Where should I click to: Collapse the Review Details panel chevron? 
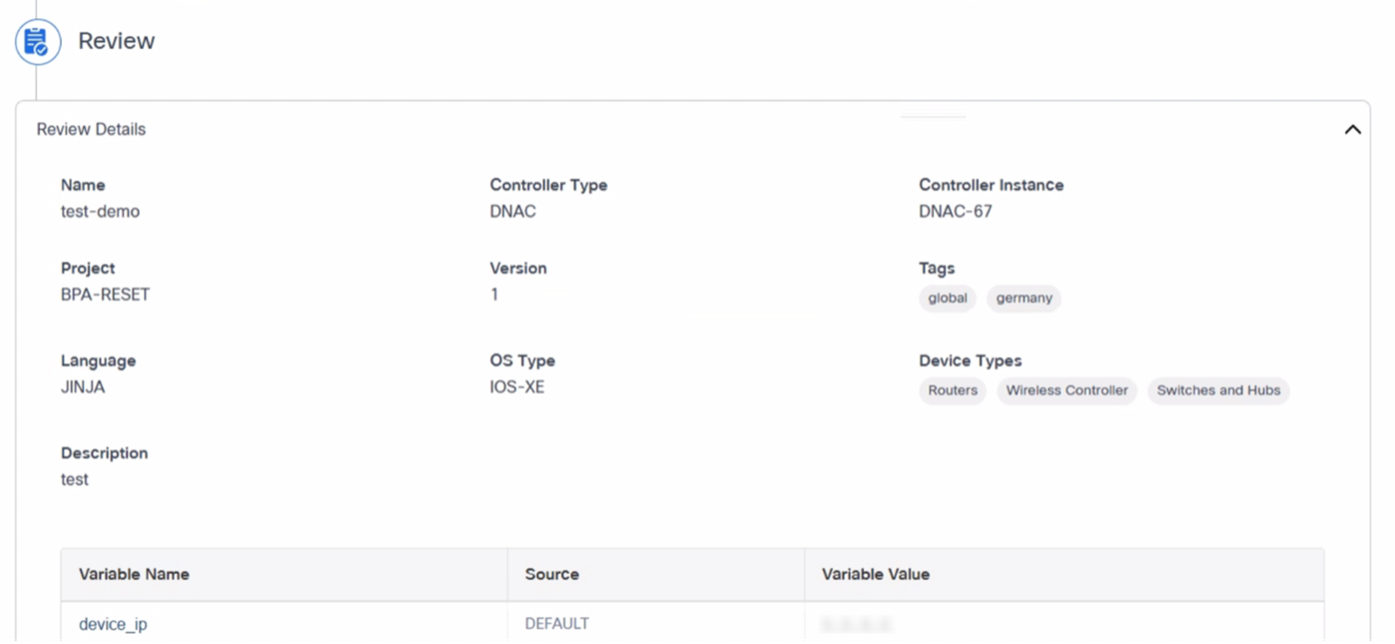[1352, 129]
